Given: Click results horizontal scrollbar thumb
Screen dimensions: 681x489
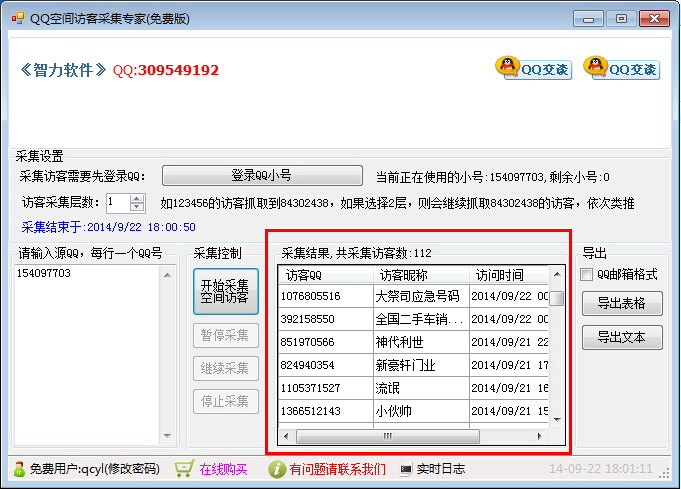Looking at the screenshot, I should [x=388, y=436].
